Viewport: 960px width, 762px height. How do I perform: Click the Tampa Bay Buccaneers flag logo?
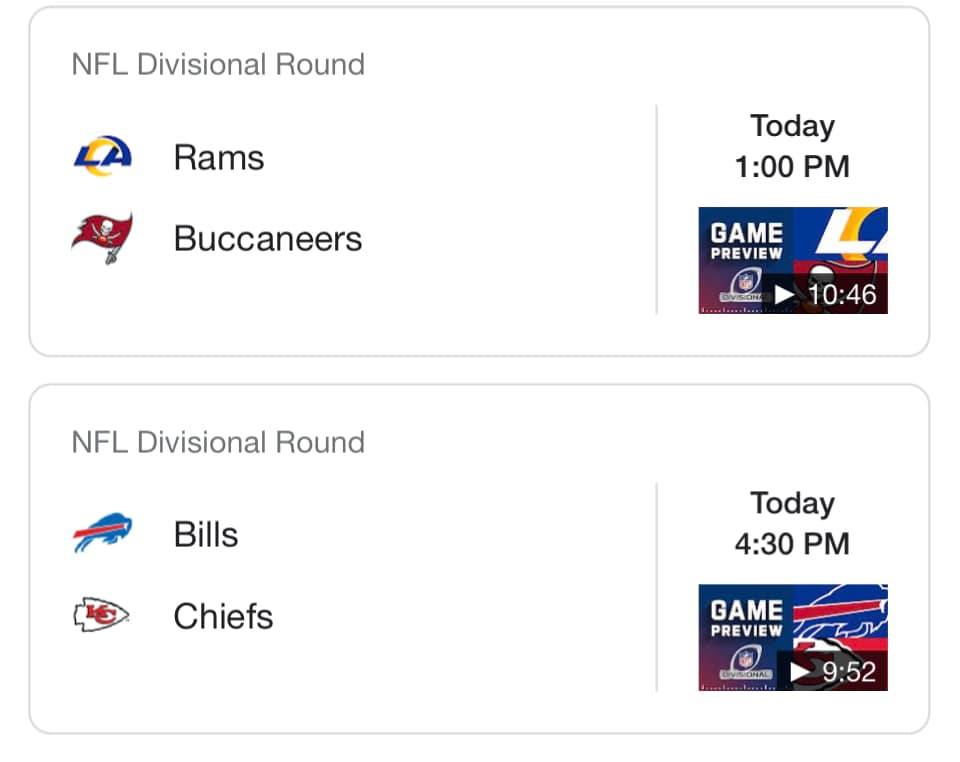click(x=102, y=238)
